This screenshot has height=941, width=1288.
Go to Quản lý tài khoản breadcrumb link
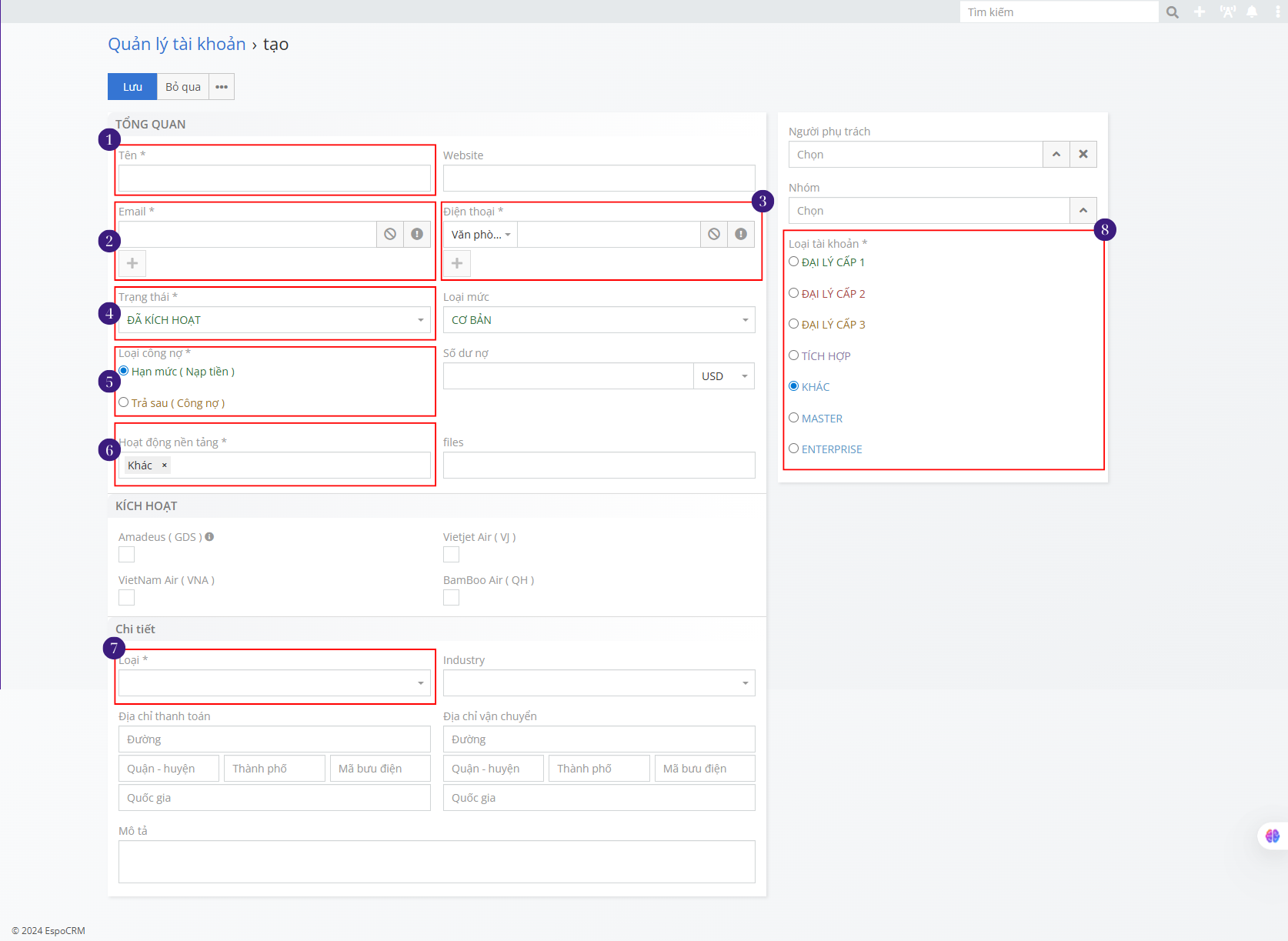(177, 45)
